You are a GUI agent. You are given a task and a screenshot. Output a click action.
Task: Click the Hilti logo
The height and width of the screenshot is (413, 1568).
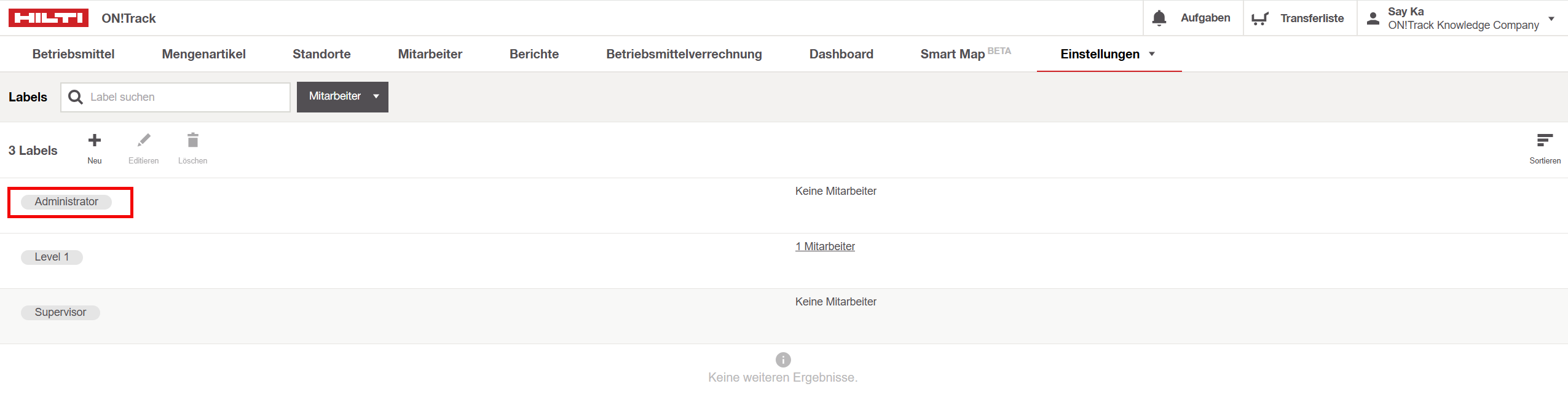(49, 18)
